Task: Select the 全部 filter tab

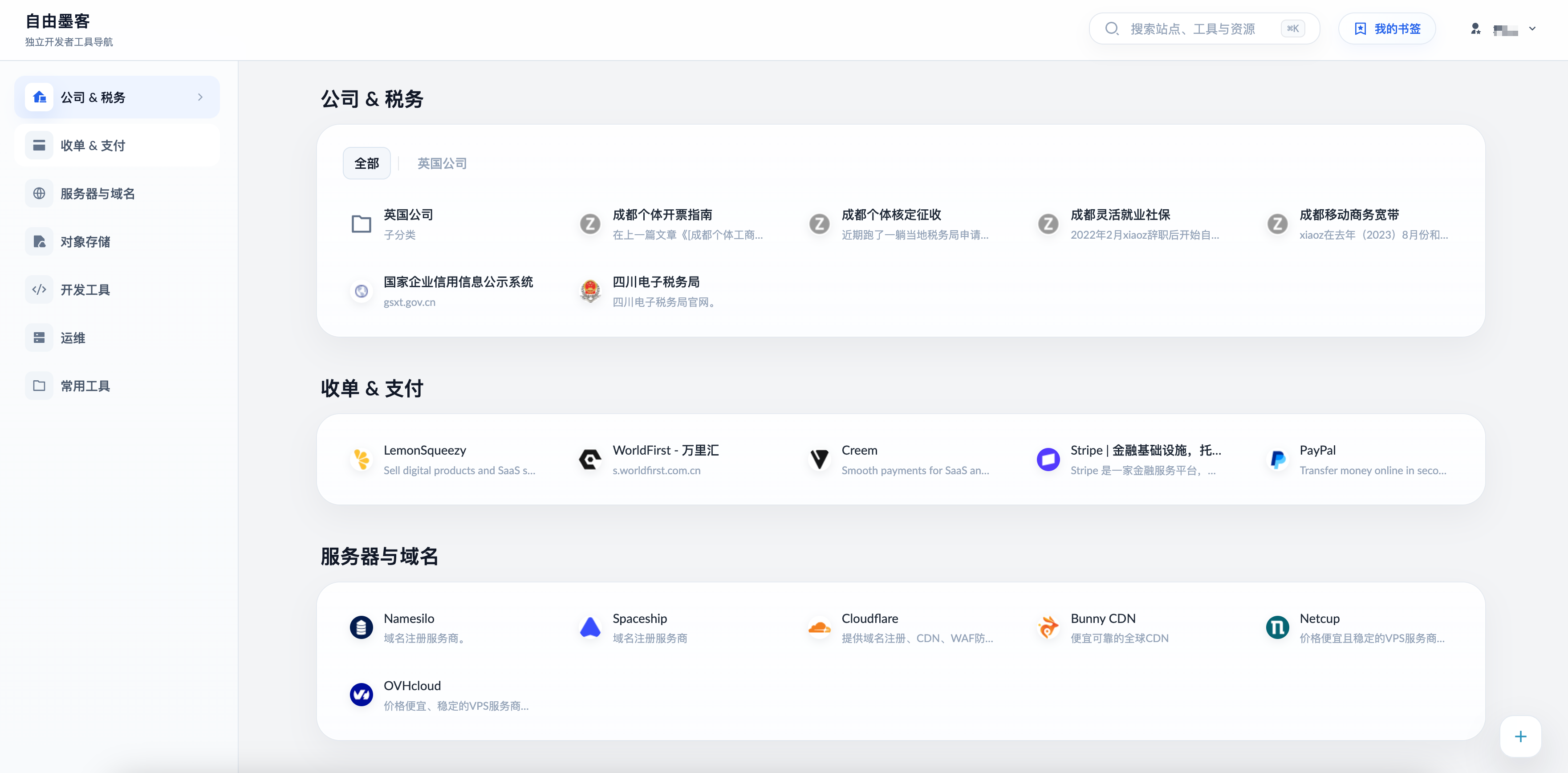Action: (366, 163)
